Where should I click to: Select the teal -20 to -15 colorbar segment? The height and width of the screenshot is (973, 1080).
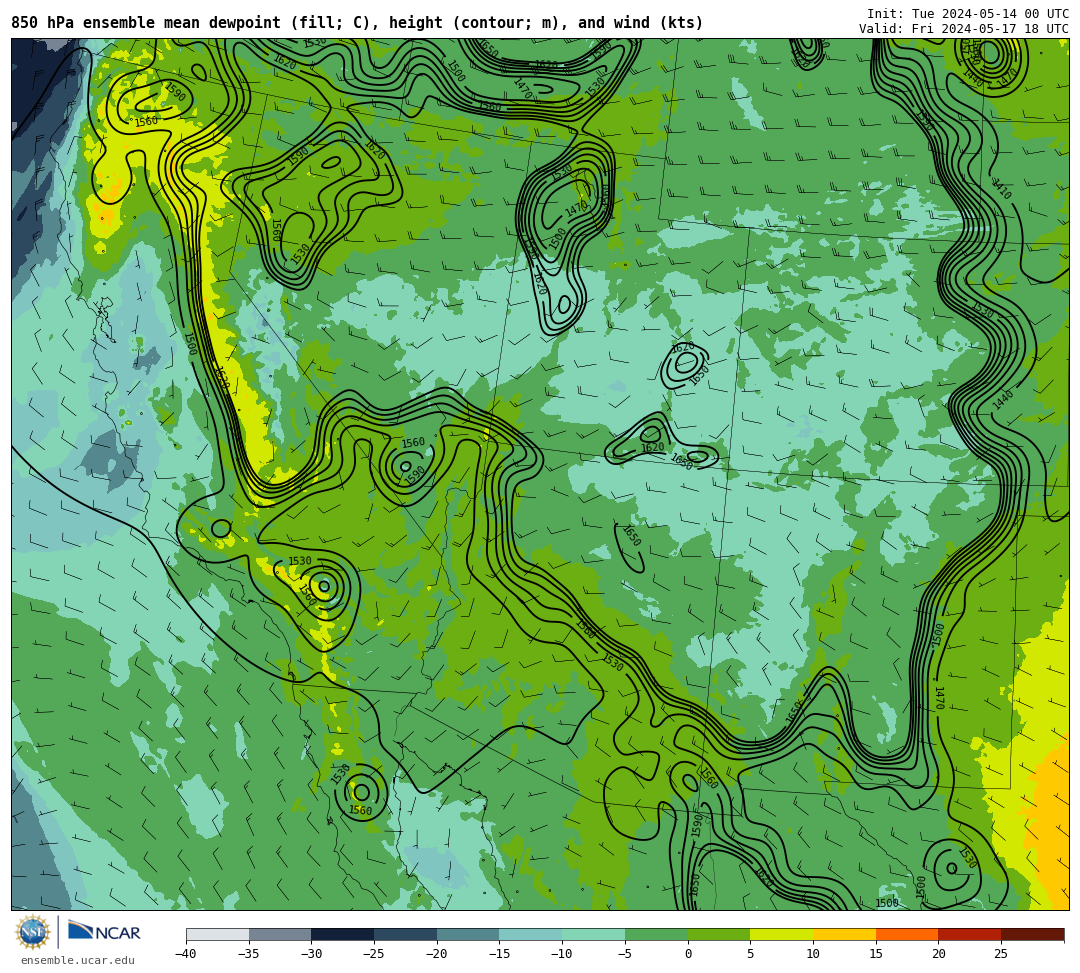click(x=468, y=934)
